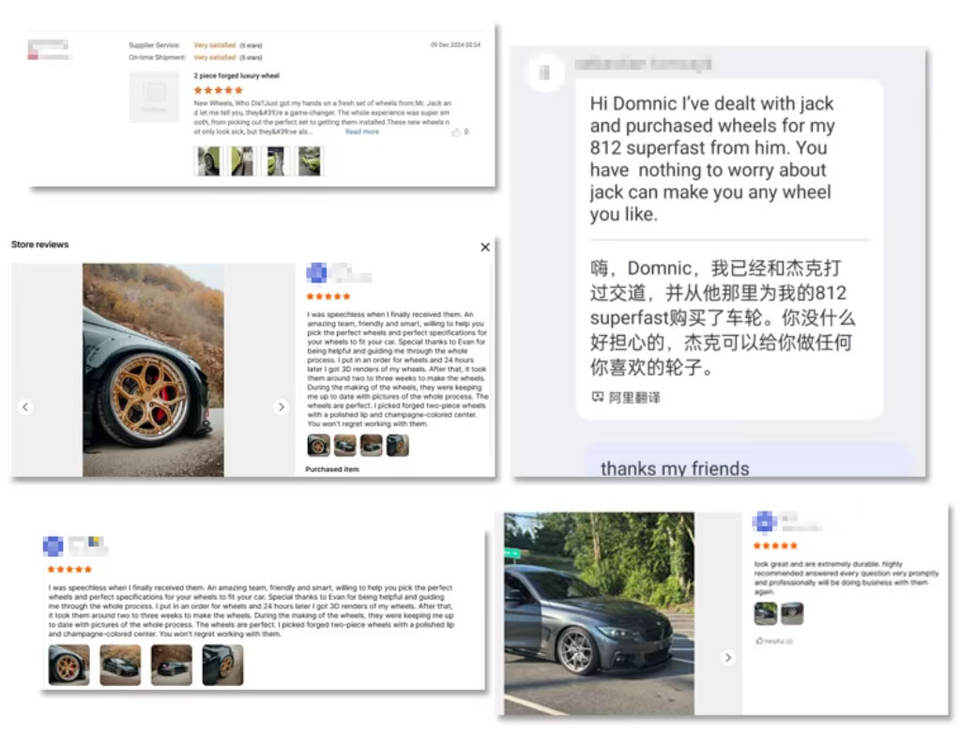Go to next photo in gold wheel review
Viewport: 960px width, 732px height.
pos(281,406)
